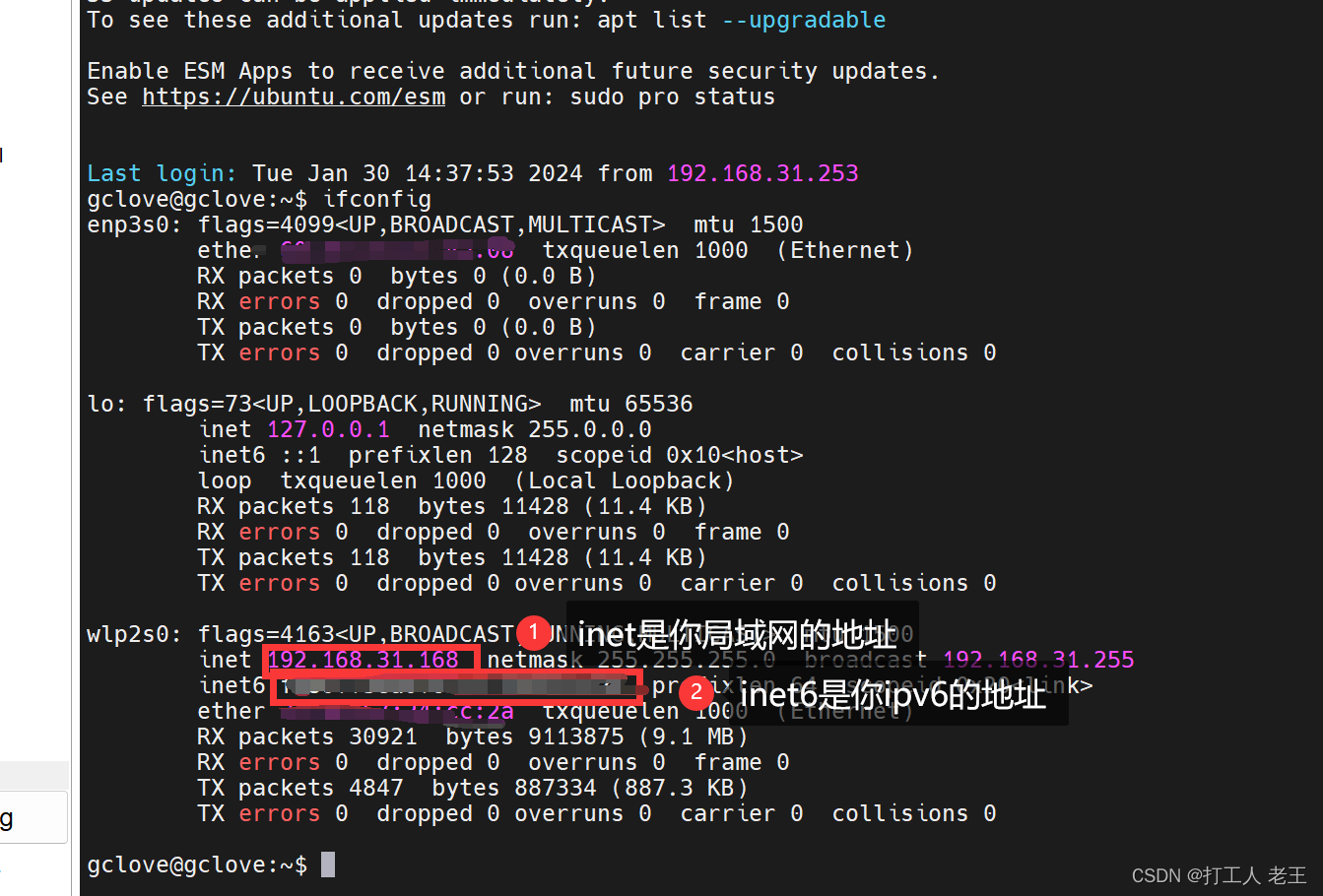The width and height of the screenshot is (1323, 896).
Task: Click the broadcast address 192.168.31.255
Action: [x=1038, y=660]
